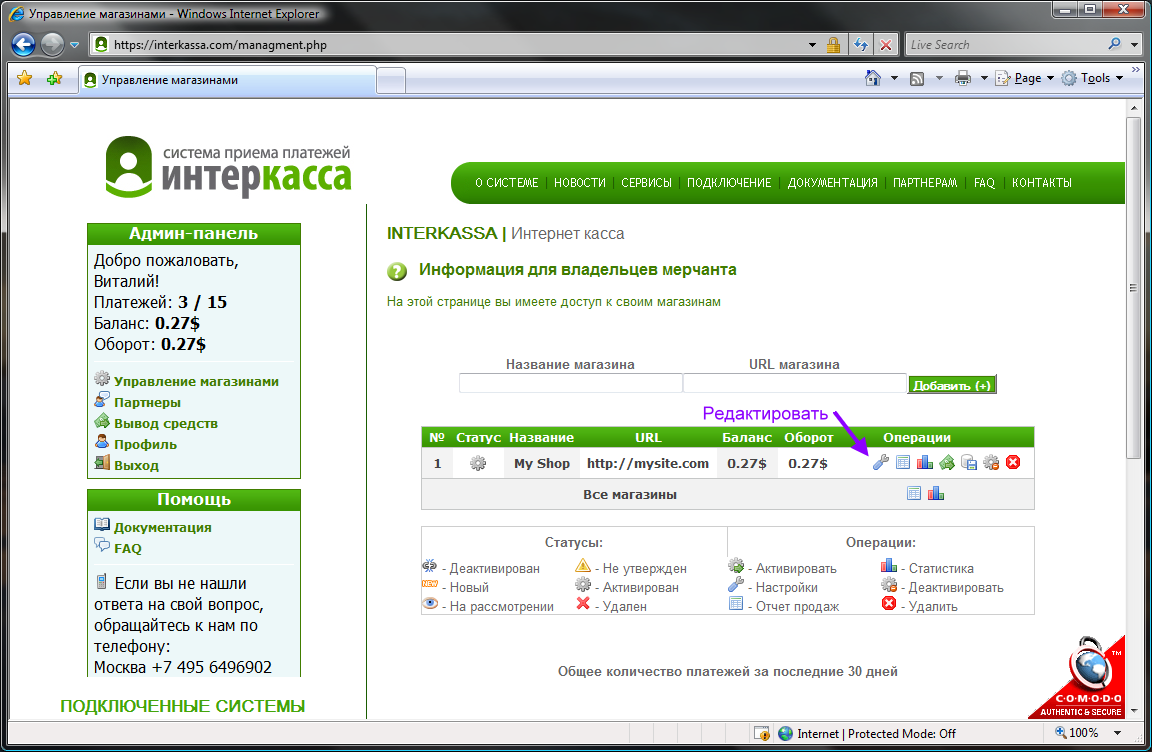This screenshot has height=752, width=1152.
Task: Expand the address bar URL history dropdown
Action: [x=812, y=45]
